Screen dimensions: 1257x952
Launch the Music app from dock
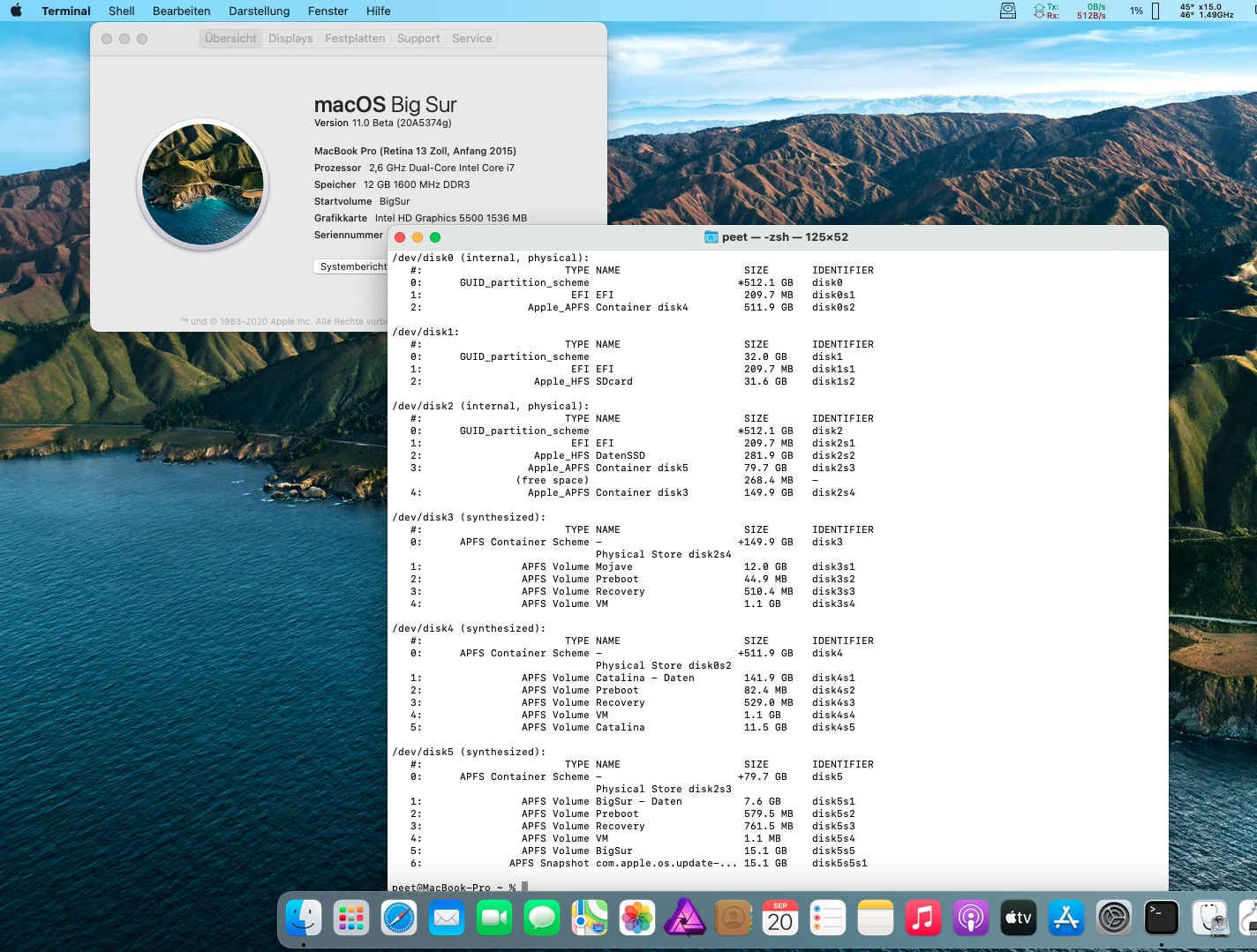click(x=923, y=918)
